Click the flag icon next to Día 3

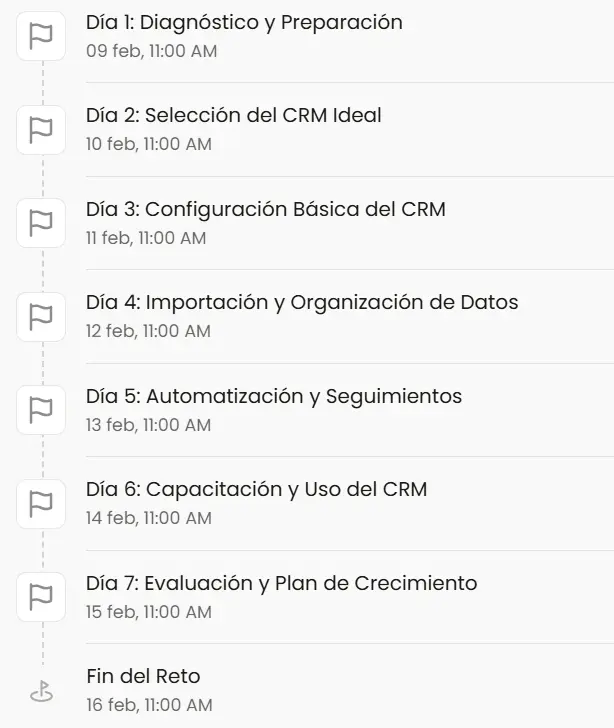[x=41, y=223]
